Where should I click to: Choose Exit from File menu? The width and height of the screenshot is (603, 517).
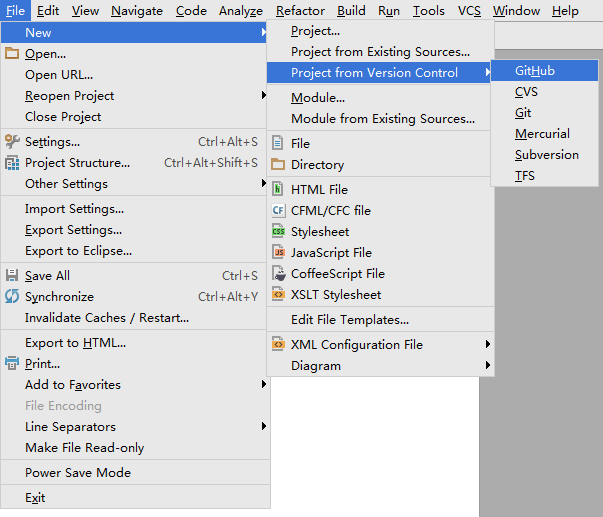pos(134,497)
